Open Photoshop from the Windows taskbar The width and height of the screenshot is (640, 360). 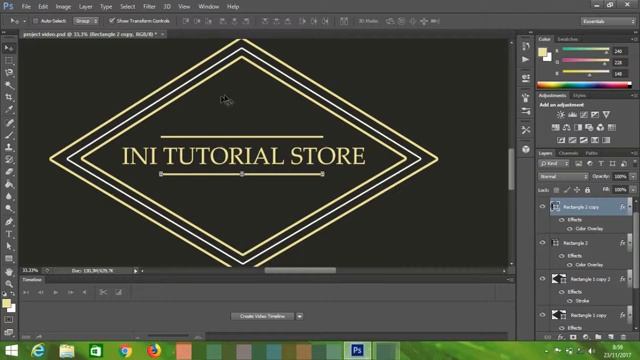click(x=357, y=351)
